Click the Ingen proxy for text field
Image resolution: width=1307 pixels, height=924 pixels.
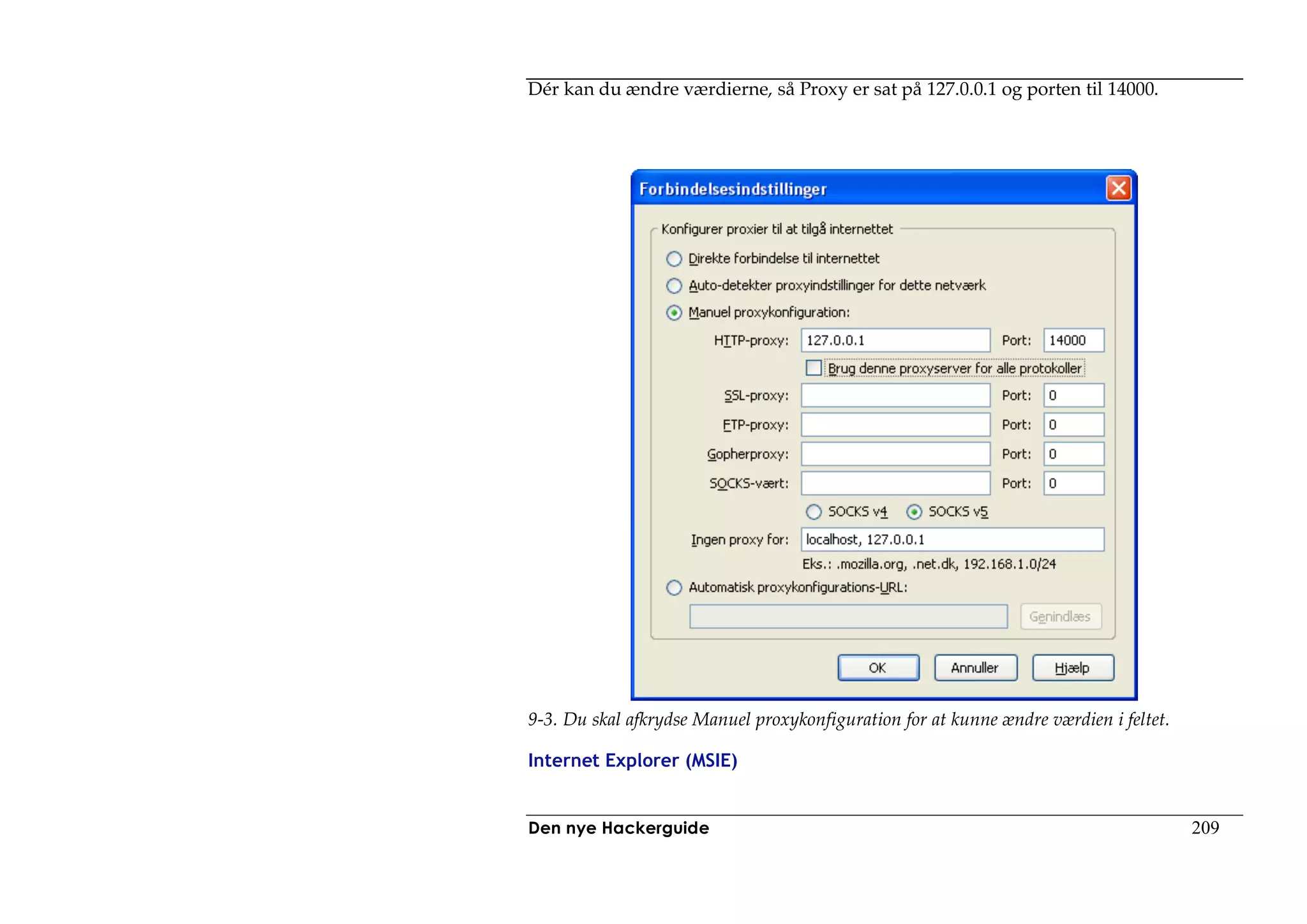click(x=952, y=540)
